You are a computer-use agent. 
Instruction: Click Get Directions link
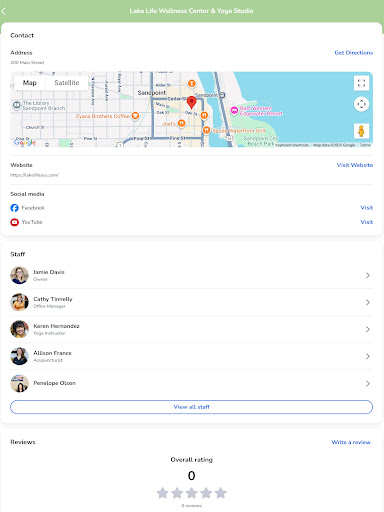354,53
